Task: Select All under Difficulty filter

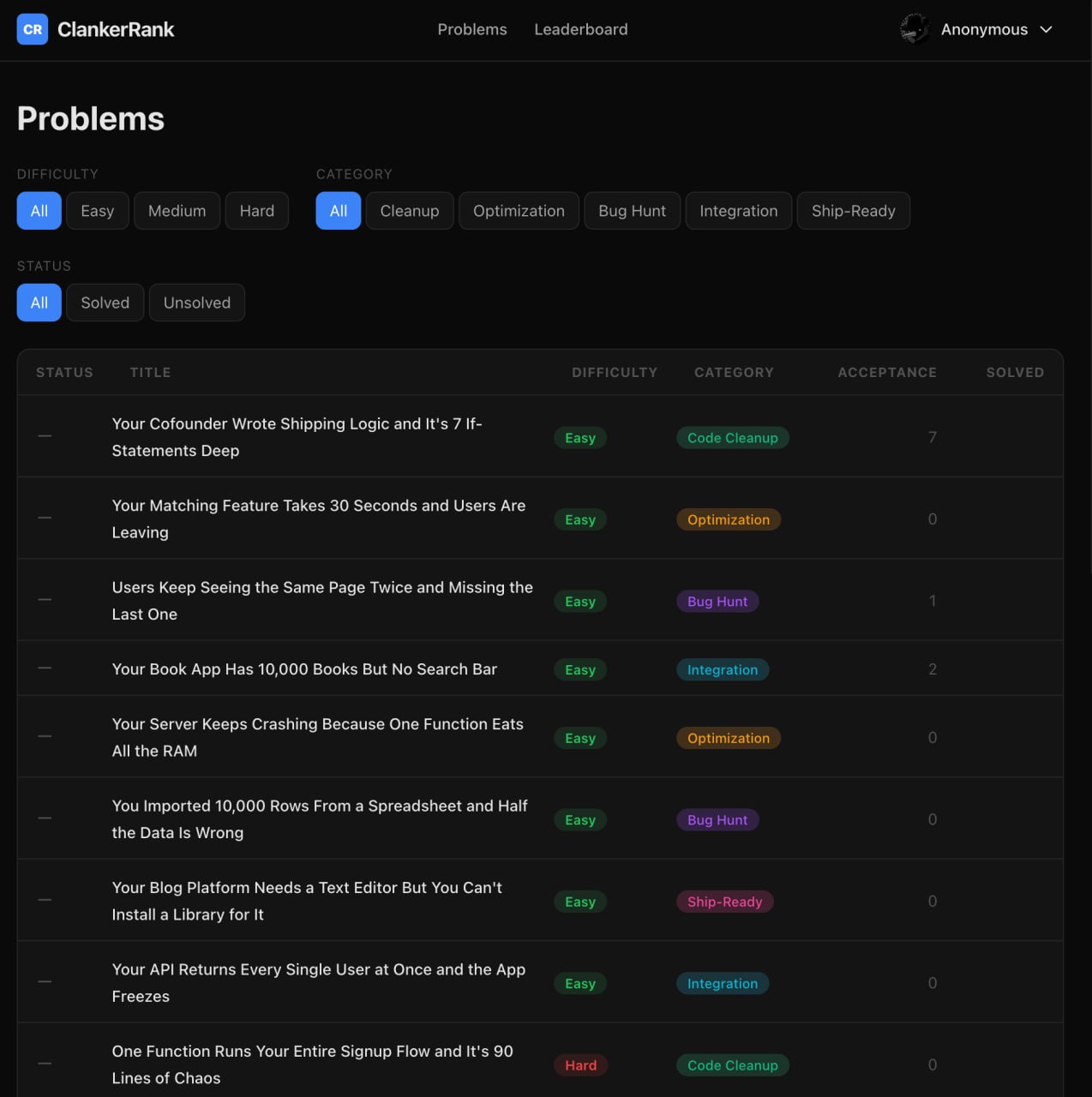Action: pyautogui.click(x=39, y=211)
